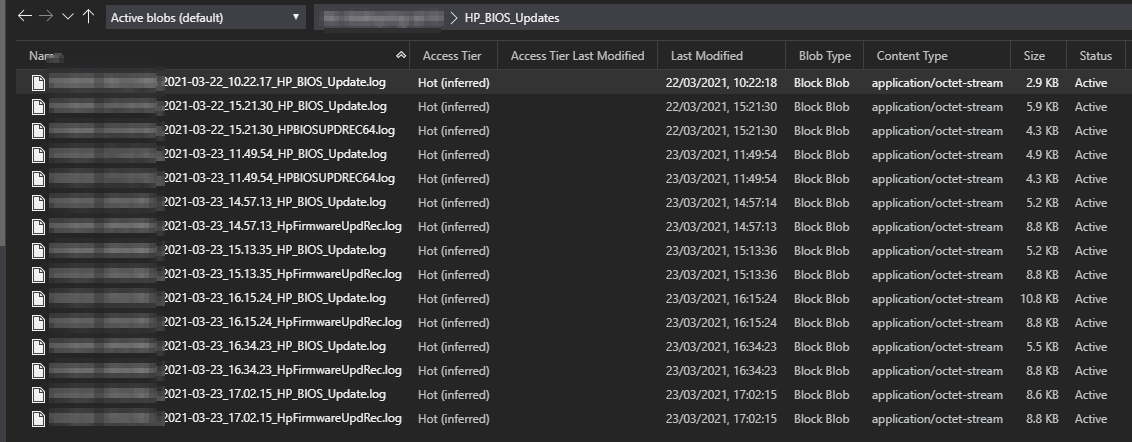The height and width of the screenshot is (442, 1132).
Task: Click file icon of 10.22.17_HP_BIOS_Update.log
Action: (38, 83)
